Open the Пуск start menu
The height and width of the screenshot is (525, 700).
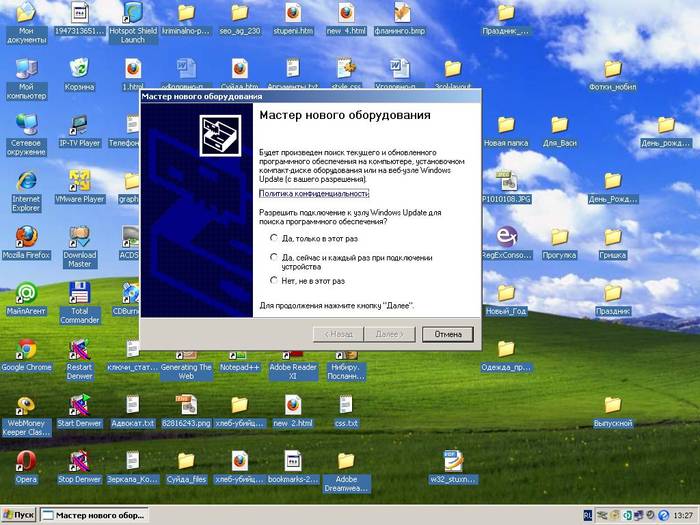(x=19, y=515)
